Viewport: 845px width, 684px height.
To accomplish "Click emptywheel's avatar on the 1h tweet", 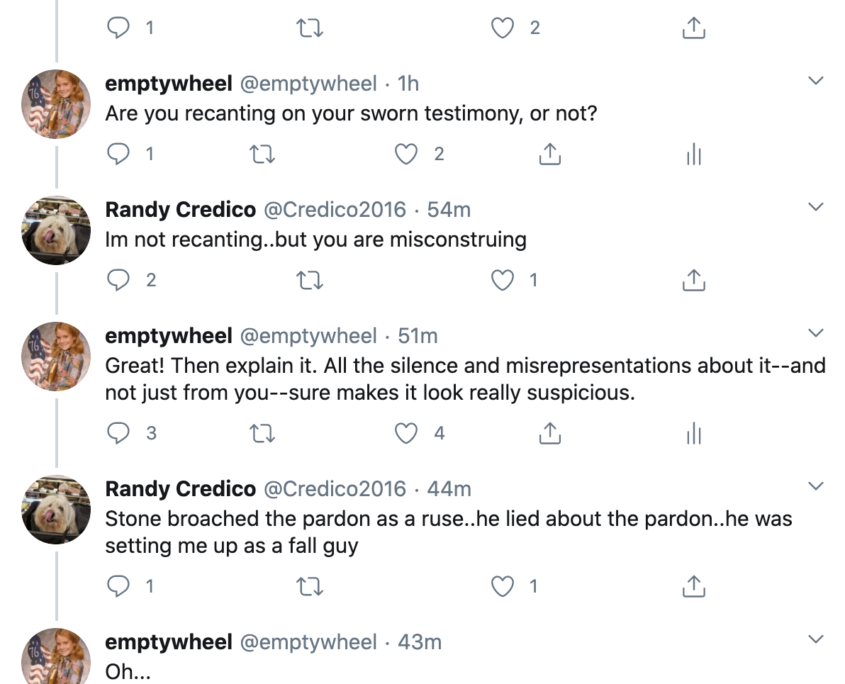I will pos(56,104).
